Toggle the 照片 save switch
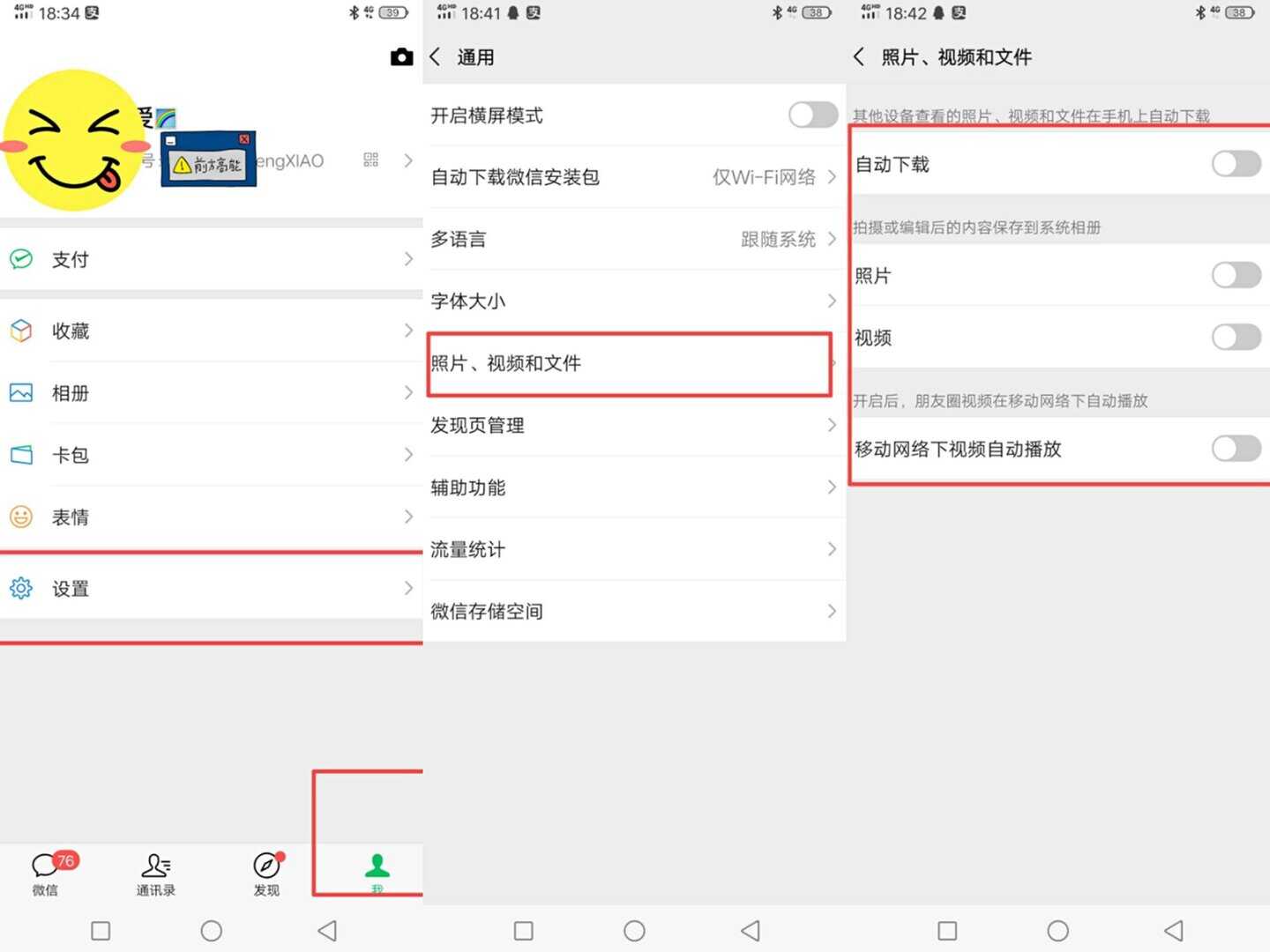This screenshot has height=952, width=1270. point(1236,275)
